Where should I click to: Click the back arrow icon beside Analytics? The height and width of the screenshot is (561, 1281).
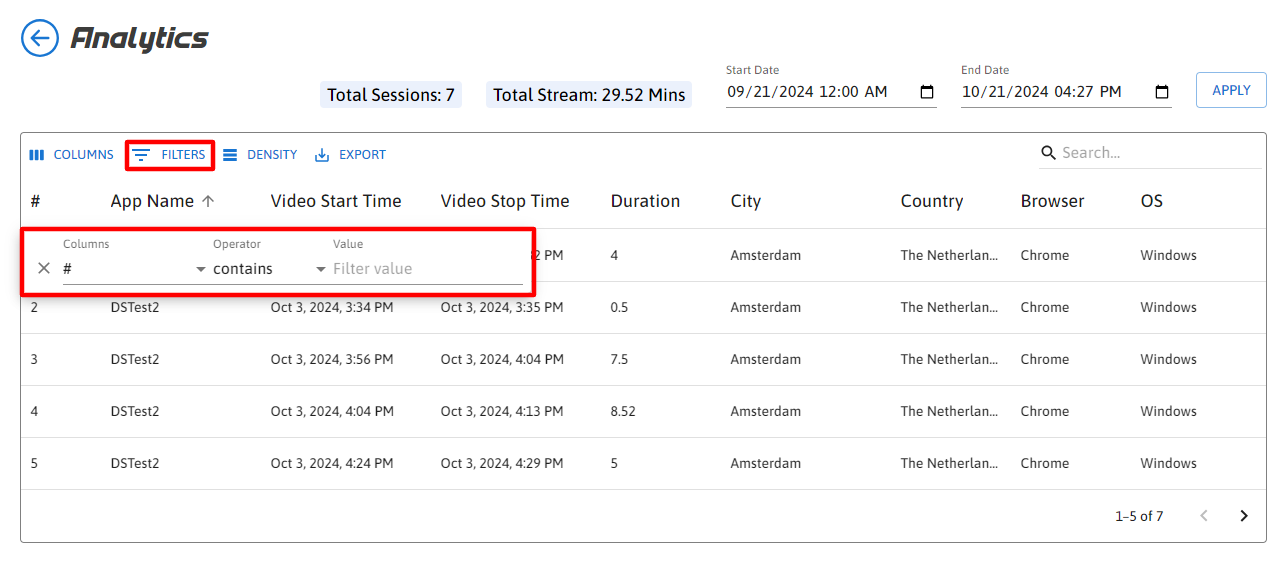click(40, 39)
